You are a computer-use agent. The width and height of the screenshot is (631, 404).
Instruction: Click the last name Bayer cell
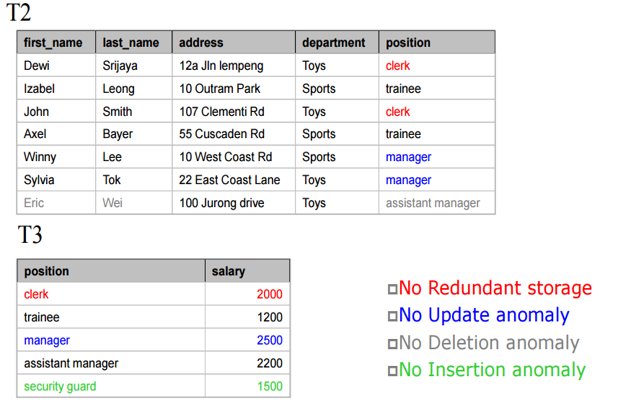[117, 134]
